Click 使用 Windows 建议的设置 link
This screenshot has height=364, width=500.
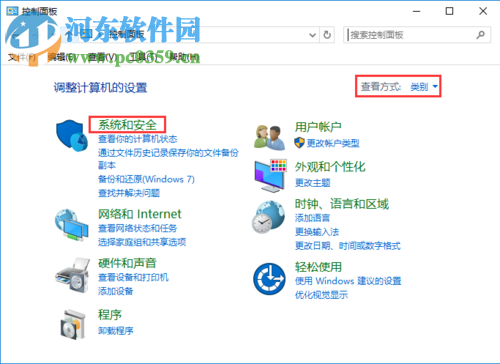(x=348, y=281)
